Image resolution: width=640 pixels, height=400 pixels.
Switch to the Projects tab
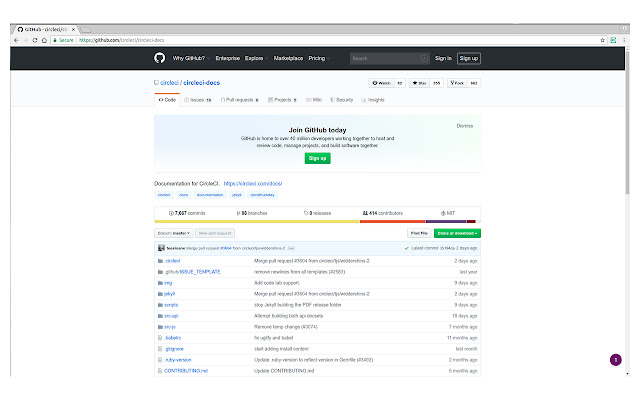[x=282, y=100]
